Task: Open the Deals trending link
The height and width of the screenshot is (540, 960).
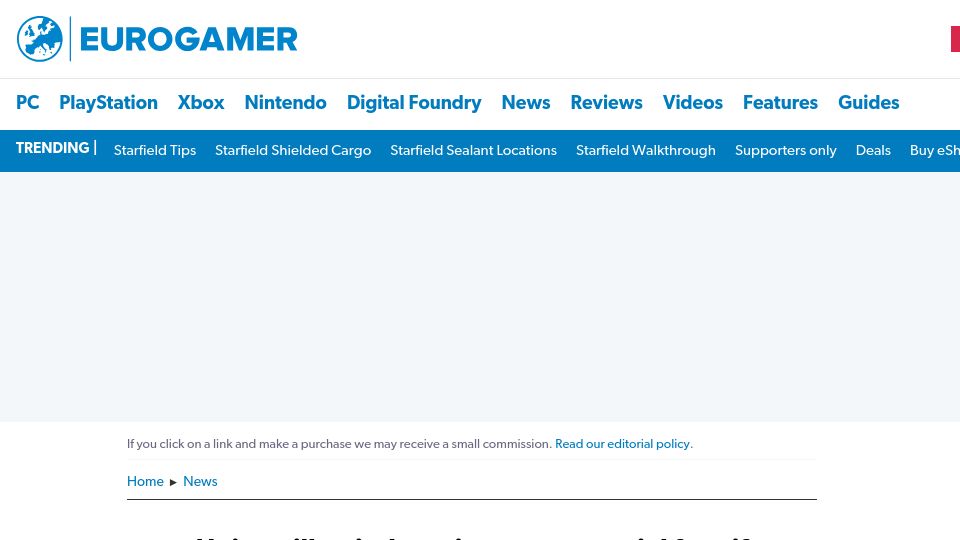Action: [873, 151]
